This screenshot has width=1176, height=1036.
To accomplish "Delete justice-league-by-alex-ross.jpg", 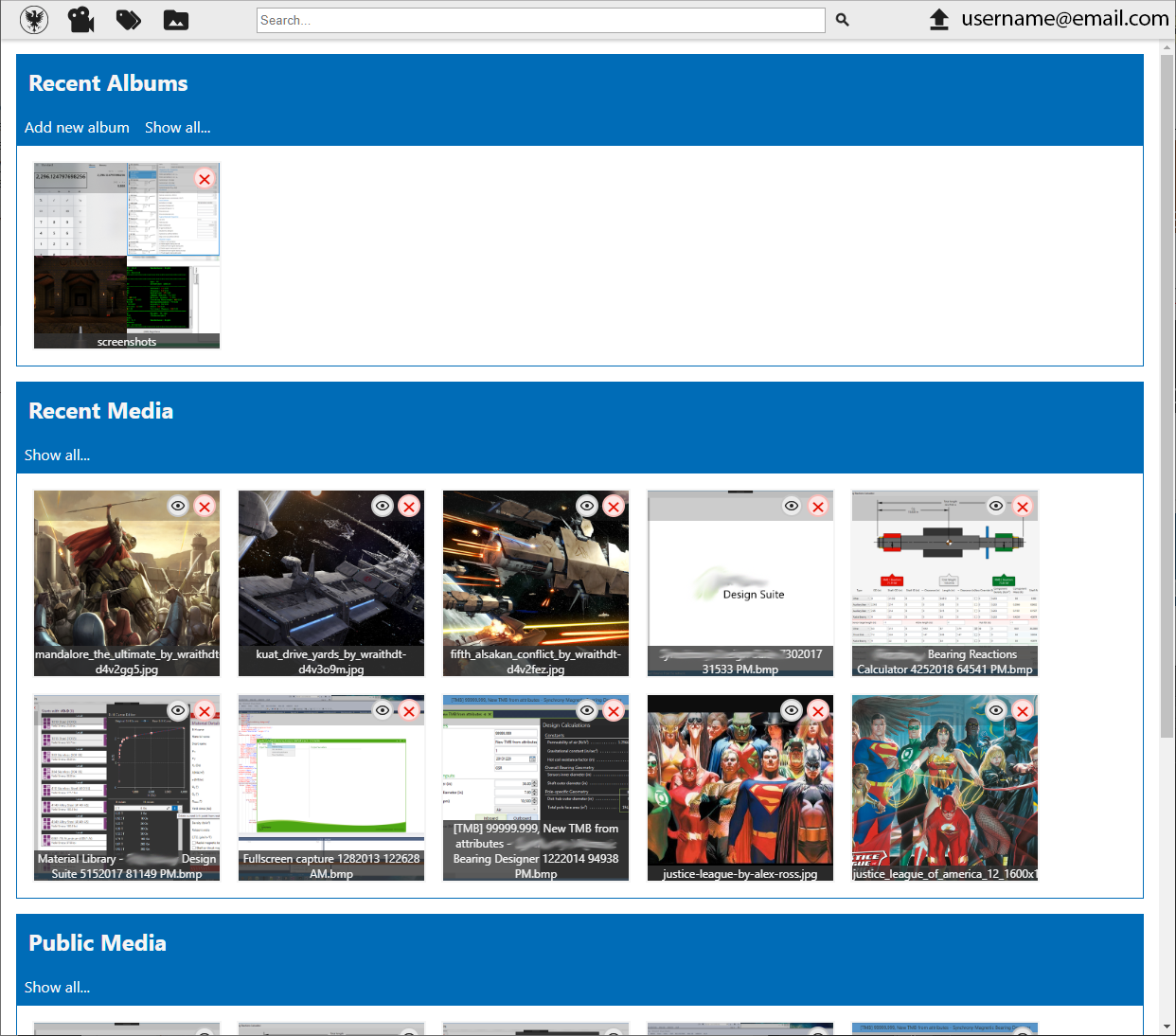I will pyautogui.click(x=818, y=710).
